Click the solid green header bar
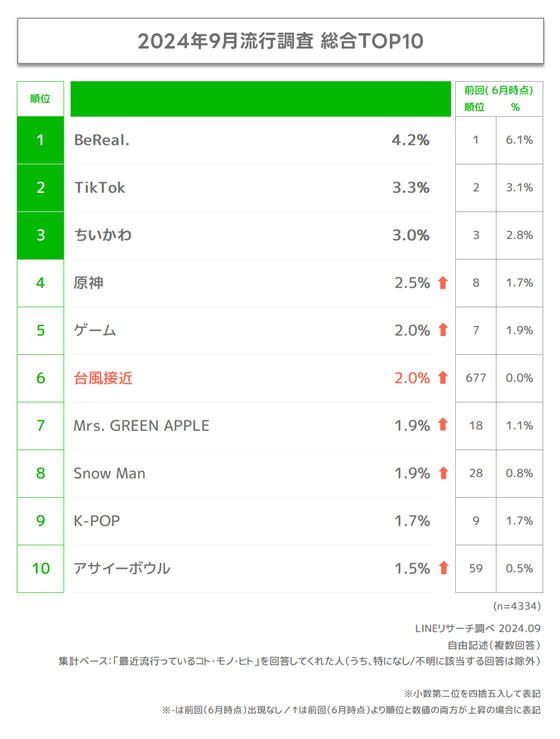Image resolution: width=560 pixels, height=739 pixels. 261,99
